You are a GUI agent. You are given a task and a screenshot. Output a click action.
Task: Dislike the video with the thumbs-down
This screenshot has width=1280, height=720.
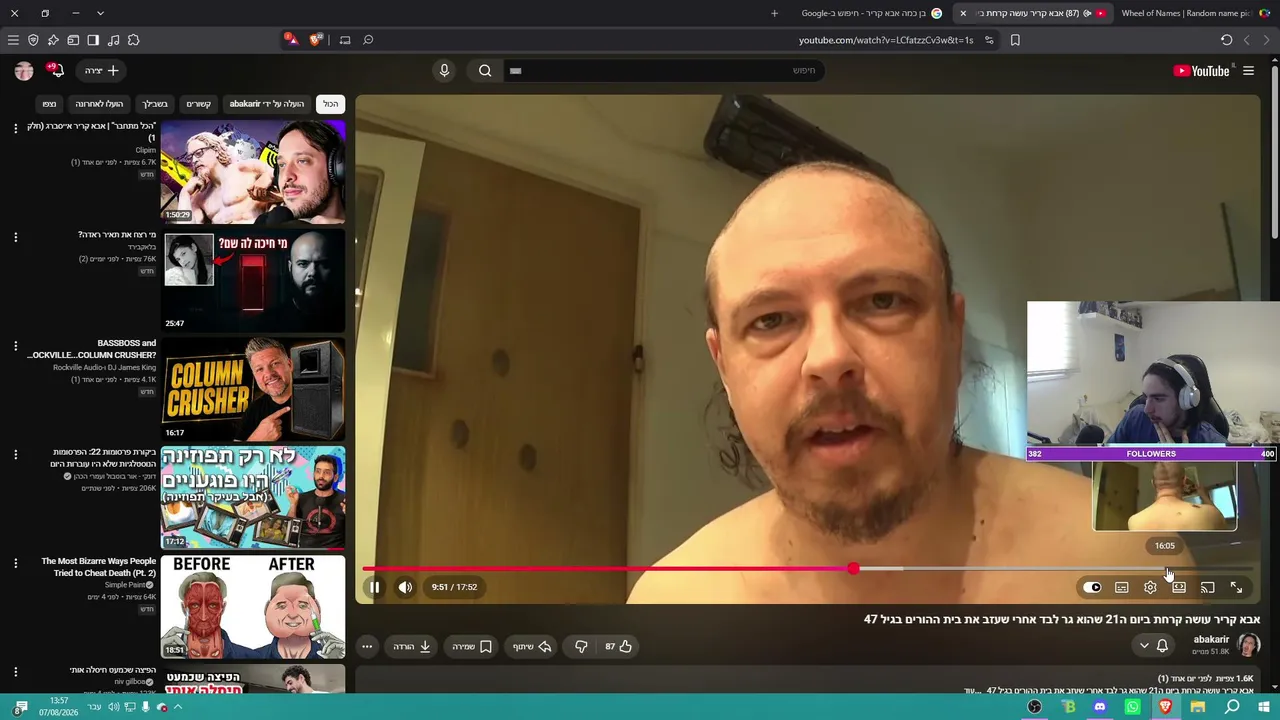pos(581,646)
